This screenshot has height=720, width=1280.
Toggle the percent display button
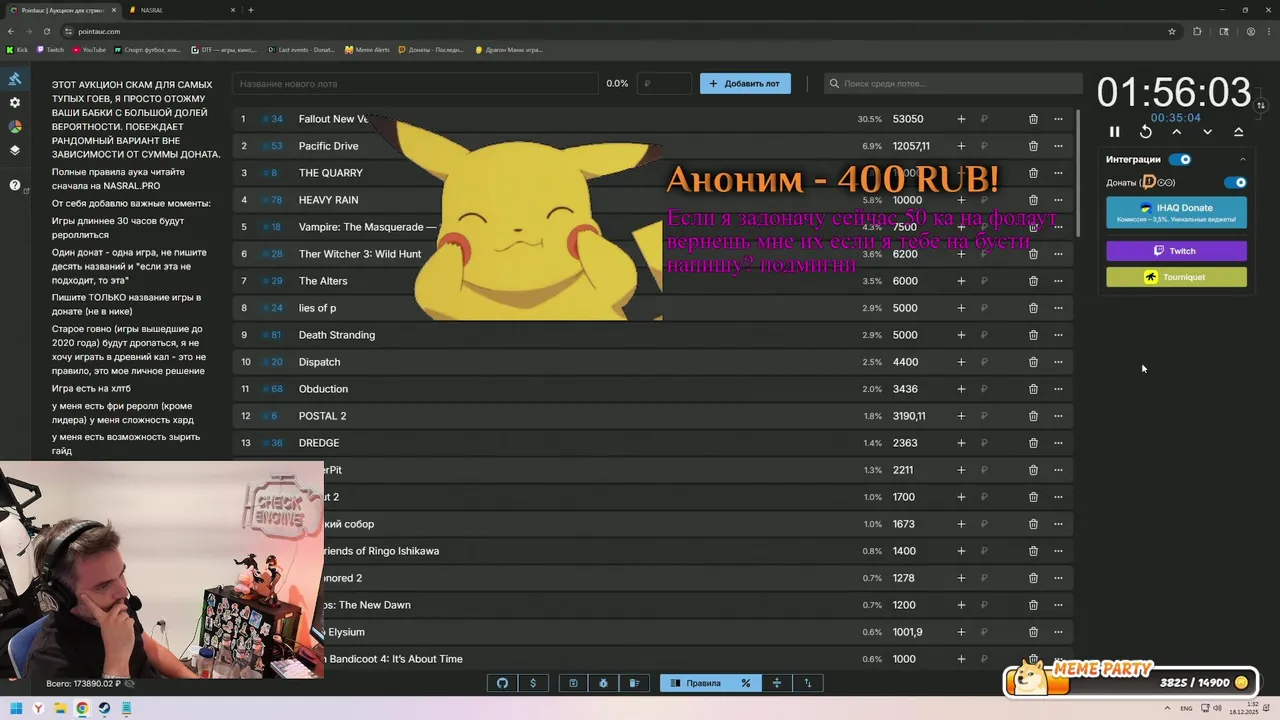click(x=746, y=683)
